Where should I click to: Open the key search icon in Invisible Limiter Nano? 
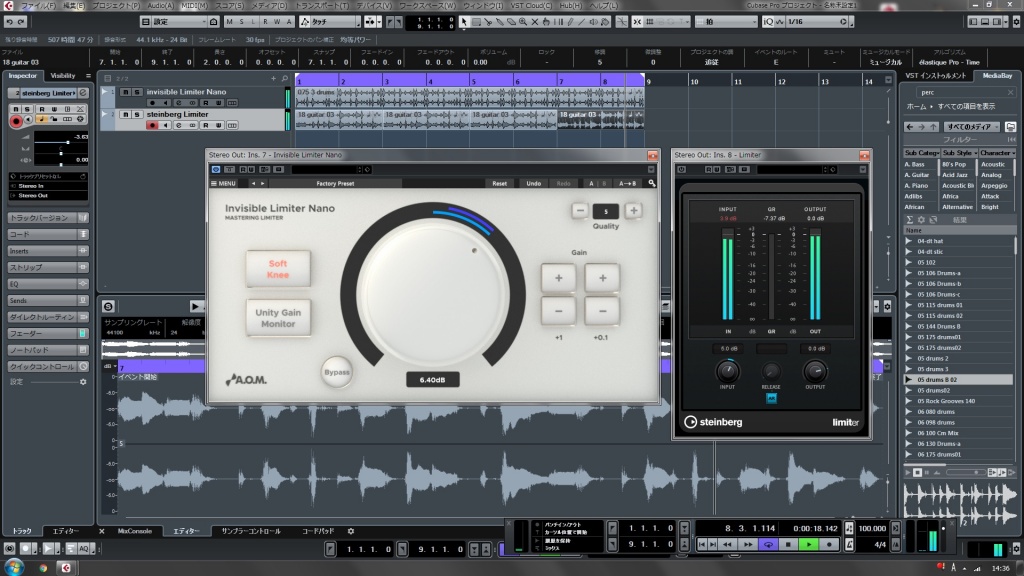point(651,184)
